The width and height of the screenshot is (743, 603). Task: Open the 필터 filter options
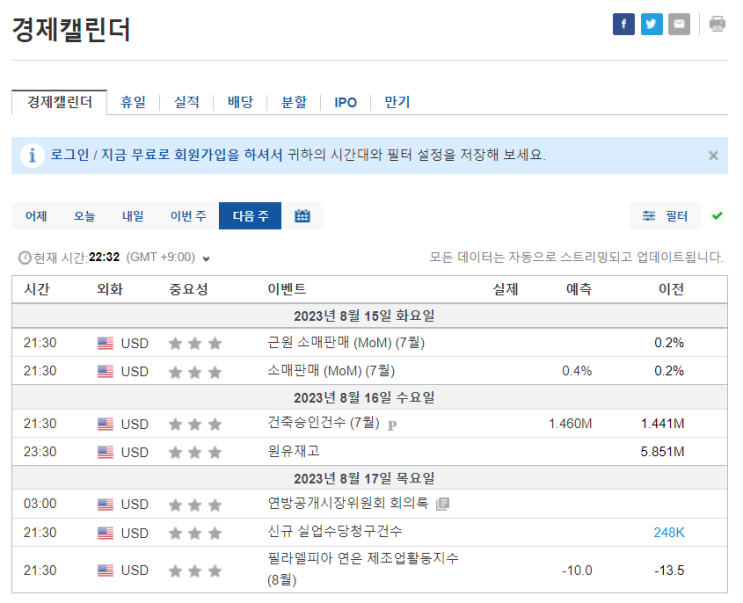(665, 216)
